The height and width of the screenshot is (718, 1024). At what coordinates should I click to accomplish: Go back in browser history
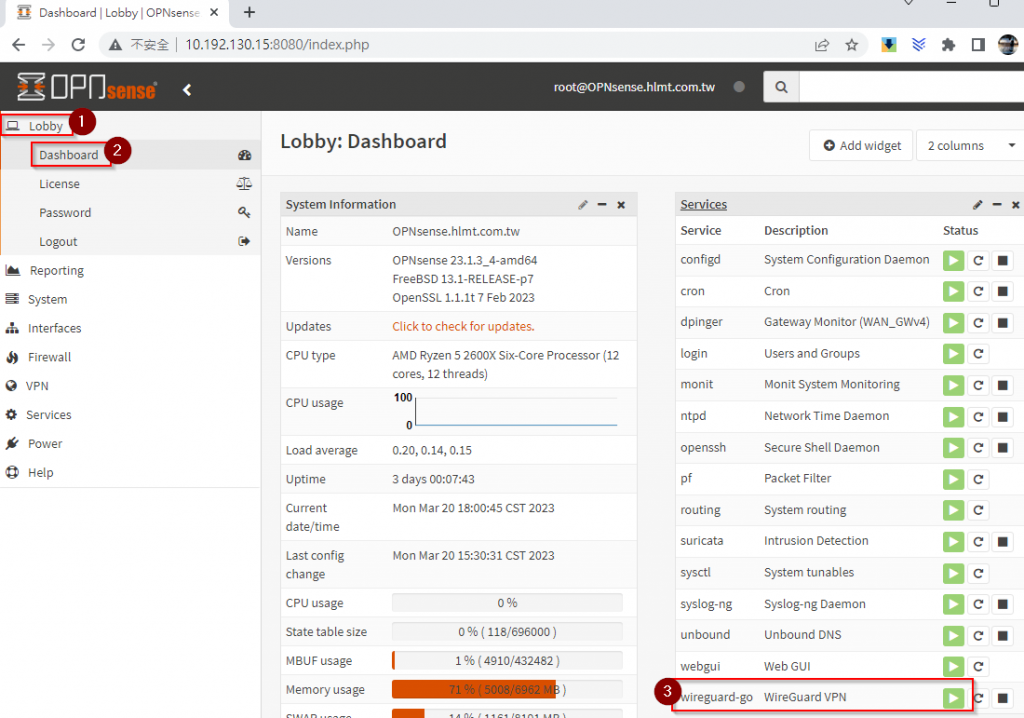(x=18, y=44)
